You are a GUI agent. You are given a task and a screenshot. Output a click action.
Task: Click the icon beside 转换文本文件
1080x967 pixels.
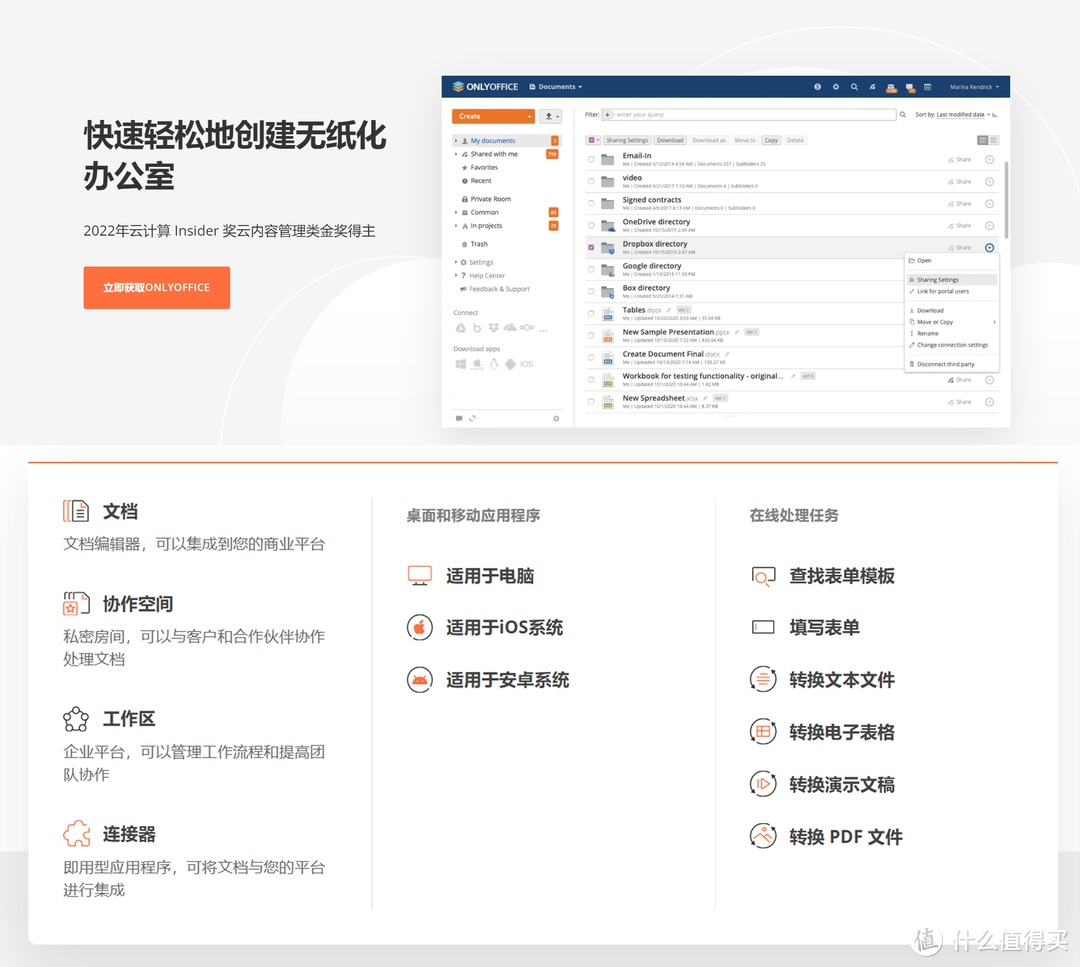click(x=763, y=680)
